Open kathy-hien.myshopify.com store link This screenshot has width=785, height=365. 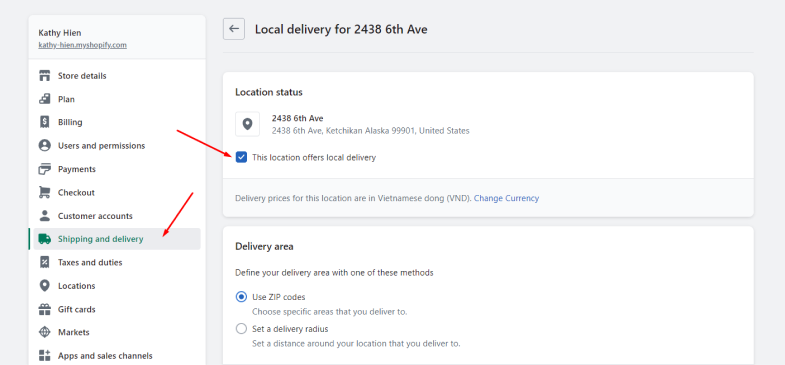83,45
